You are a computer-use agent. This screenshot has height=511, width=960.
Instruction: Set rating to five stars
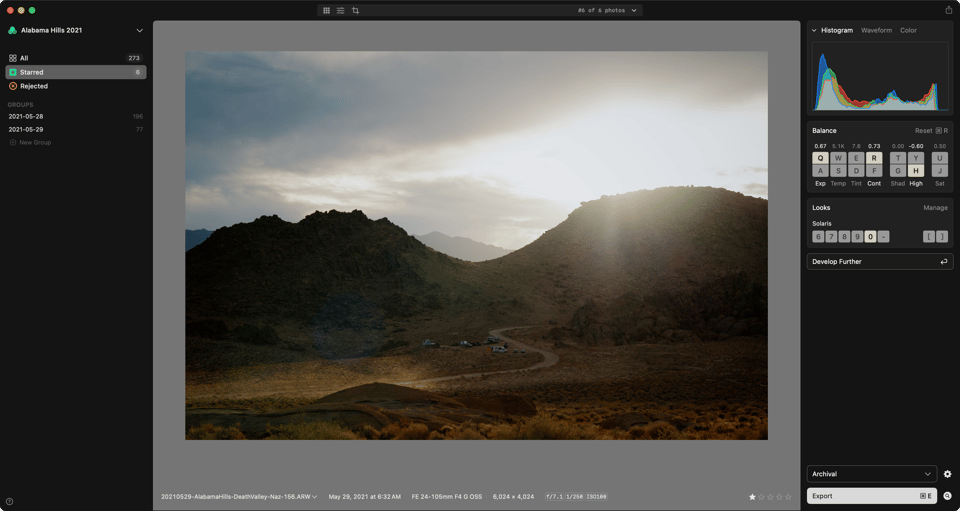[788, 497]
